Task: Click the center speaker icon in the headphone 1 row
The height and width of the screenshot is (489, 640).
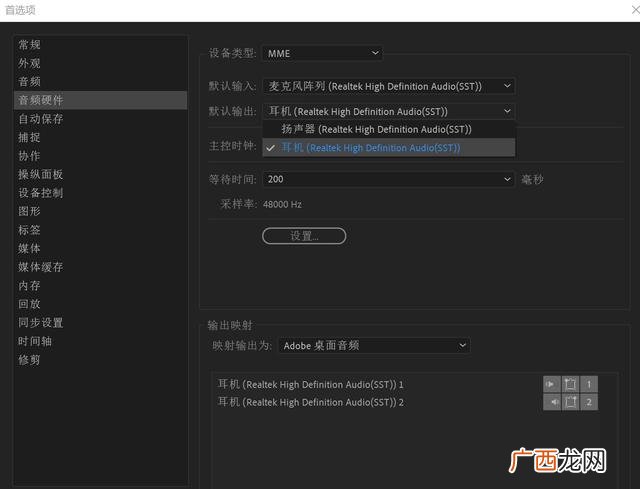Action: pos(570,384)
